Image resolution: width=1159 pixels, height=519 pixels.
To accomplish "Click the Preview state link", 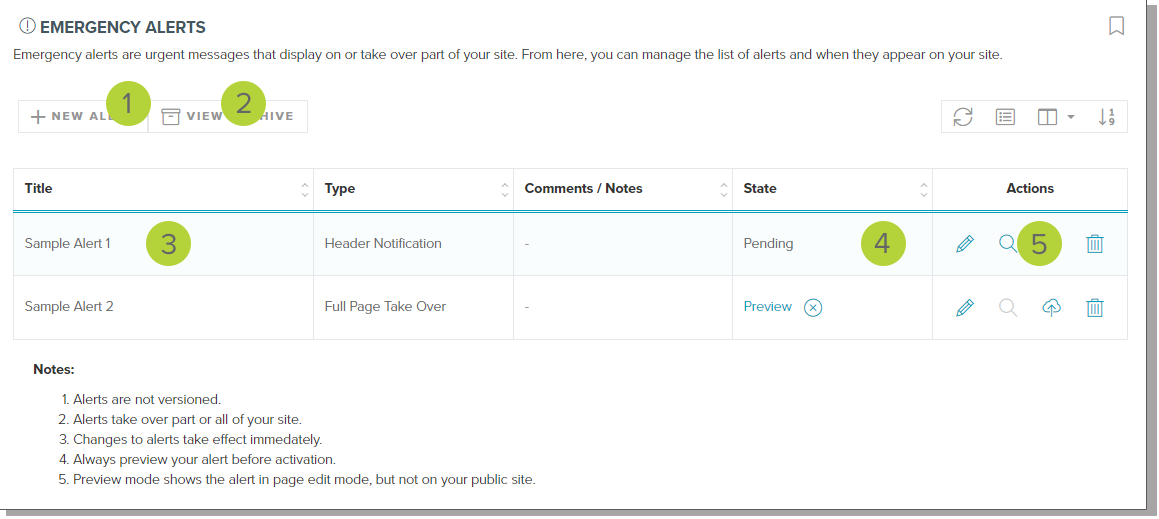I will tap(767, 307).
